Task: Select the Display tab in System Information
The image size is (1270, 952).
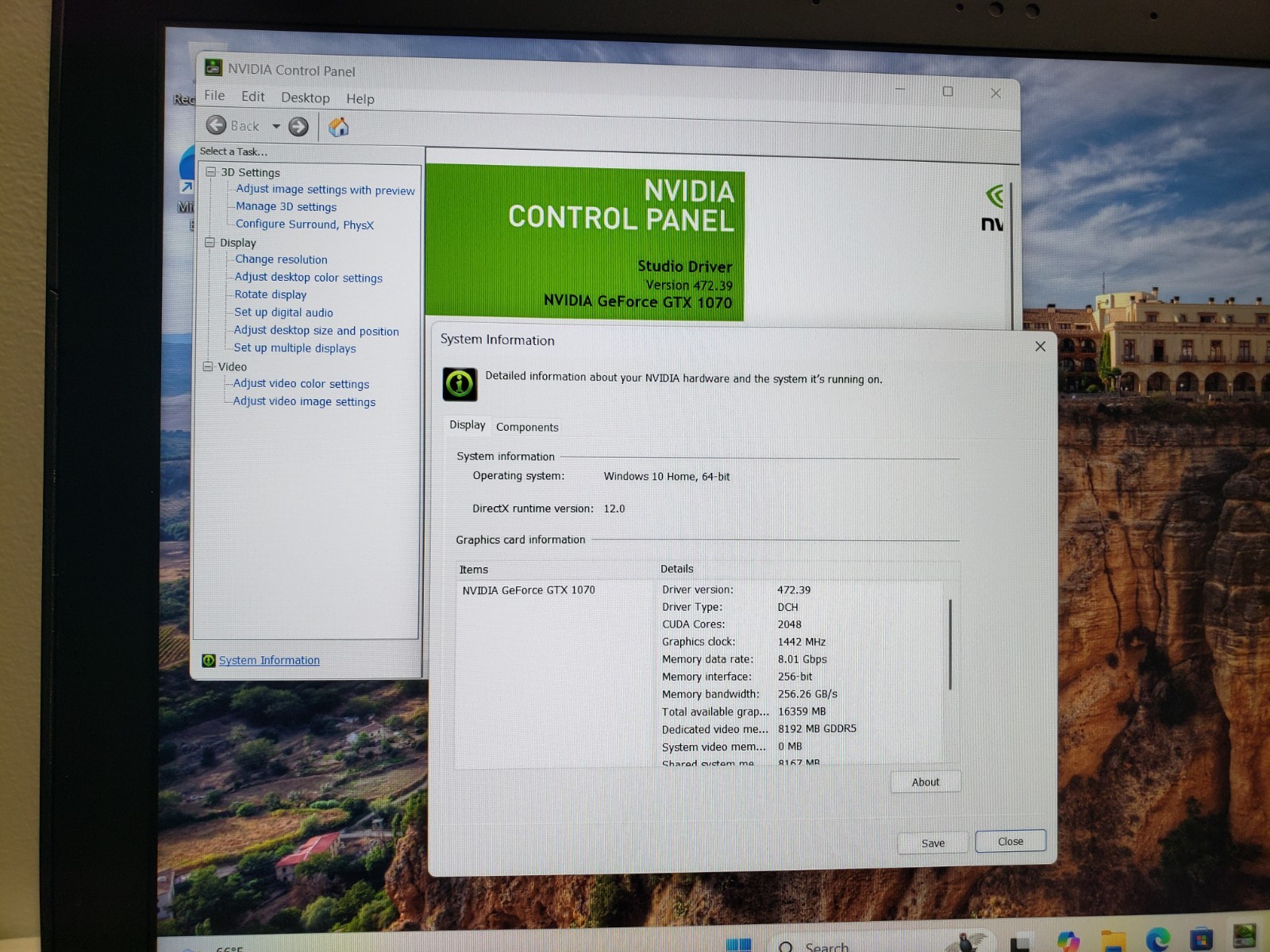Action: tap(468, 424)
